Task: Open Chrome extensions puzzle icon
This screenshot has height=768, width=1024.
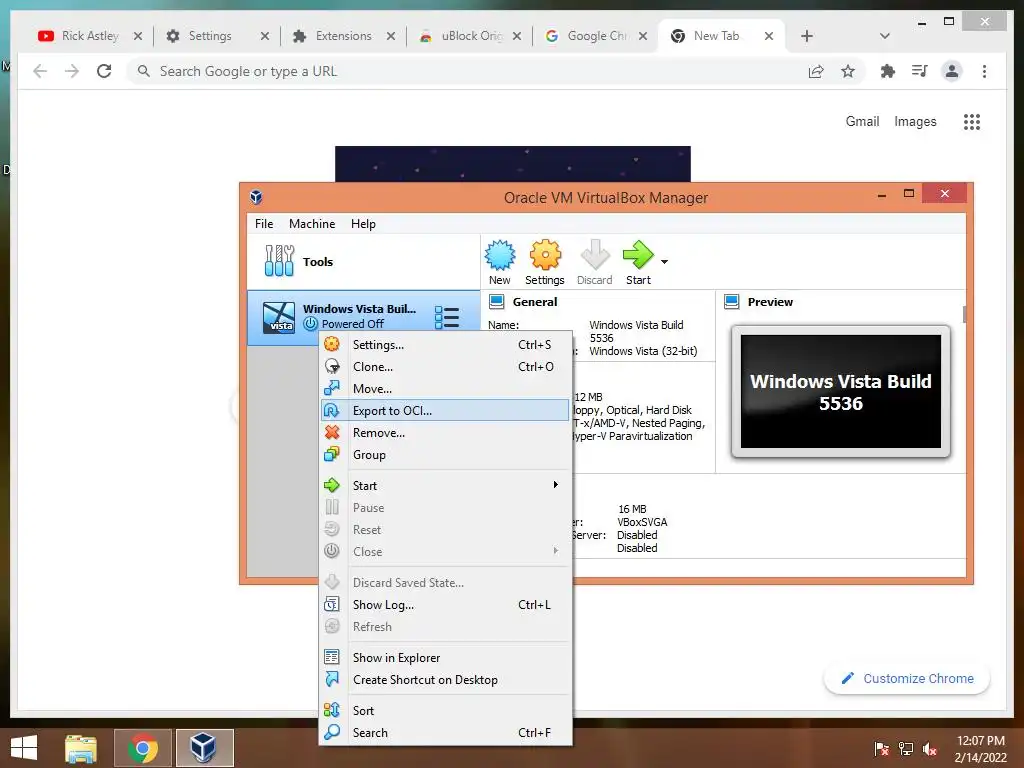Action: coord(888,71)
